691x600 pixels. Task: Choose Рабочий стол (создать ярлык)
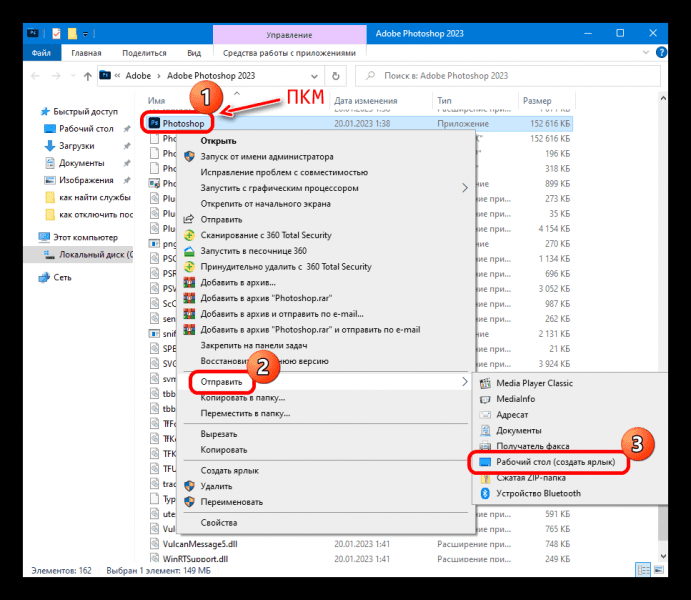555,462
